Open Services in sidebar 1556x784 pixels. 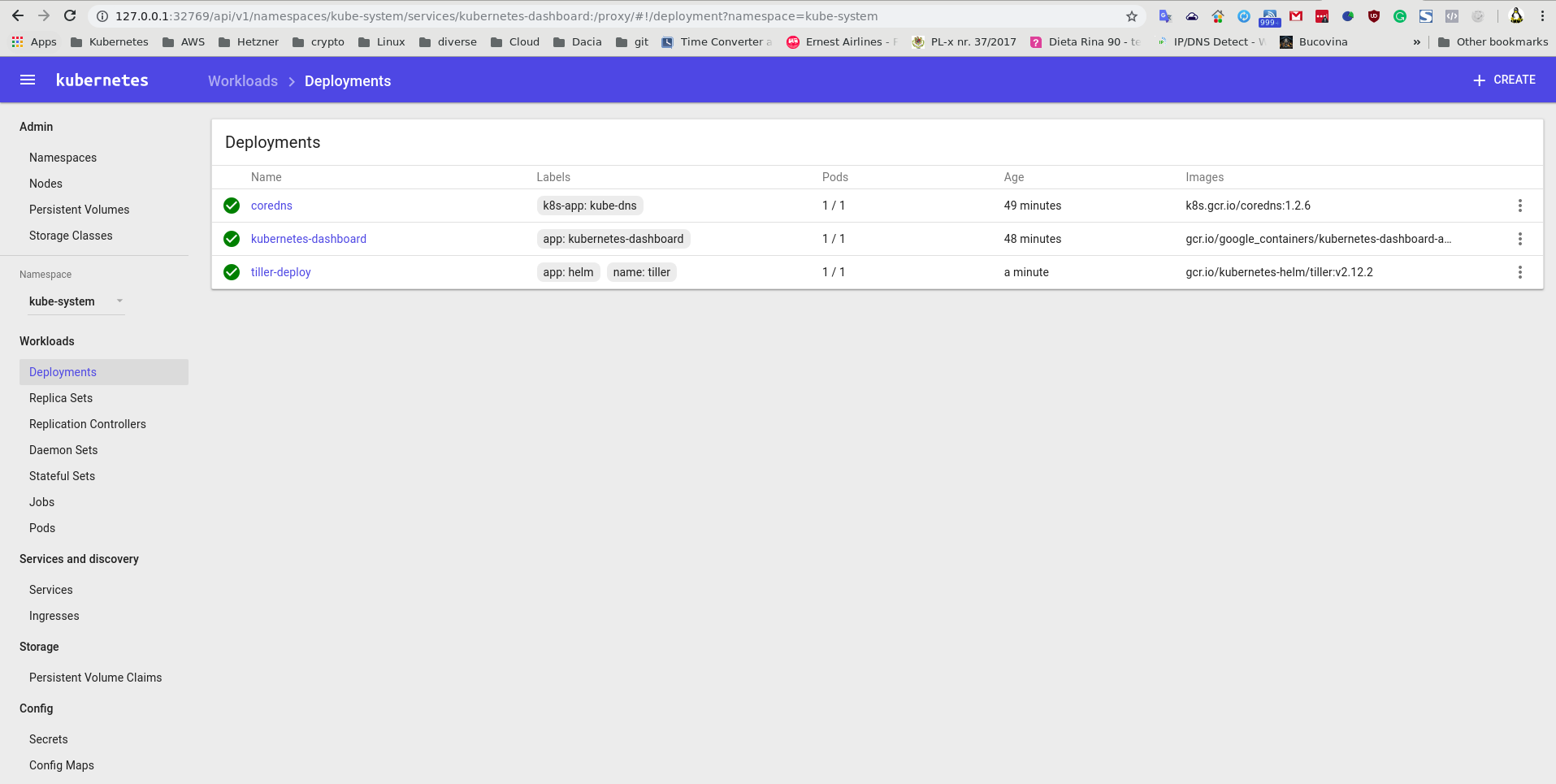click(x=51, y=590)
